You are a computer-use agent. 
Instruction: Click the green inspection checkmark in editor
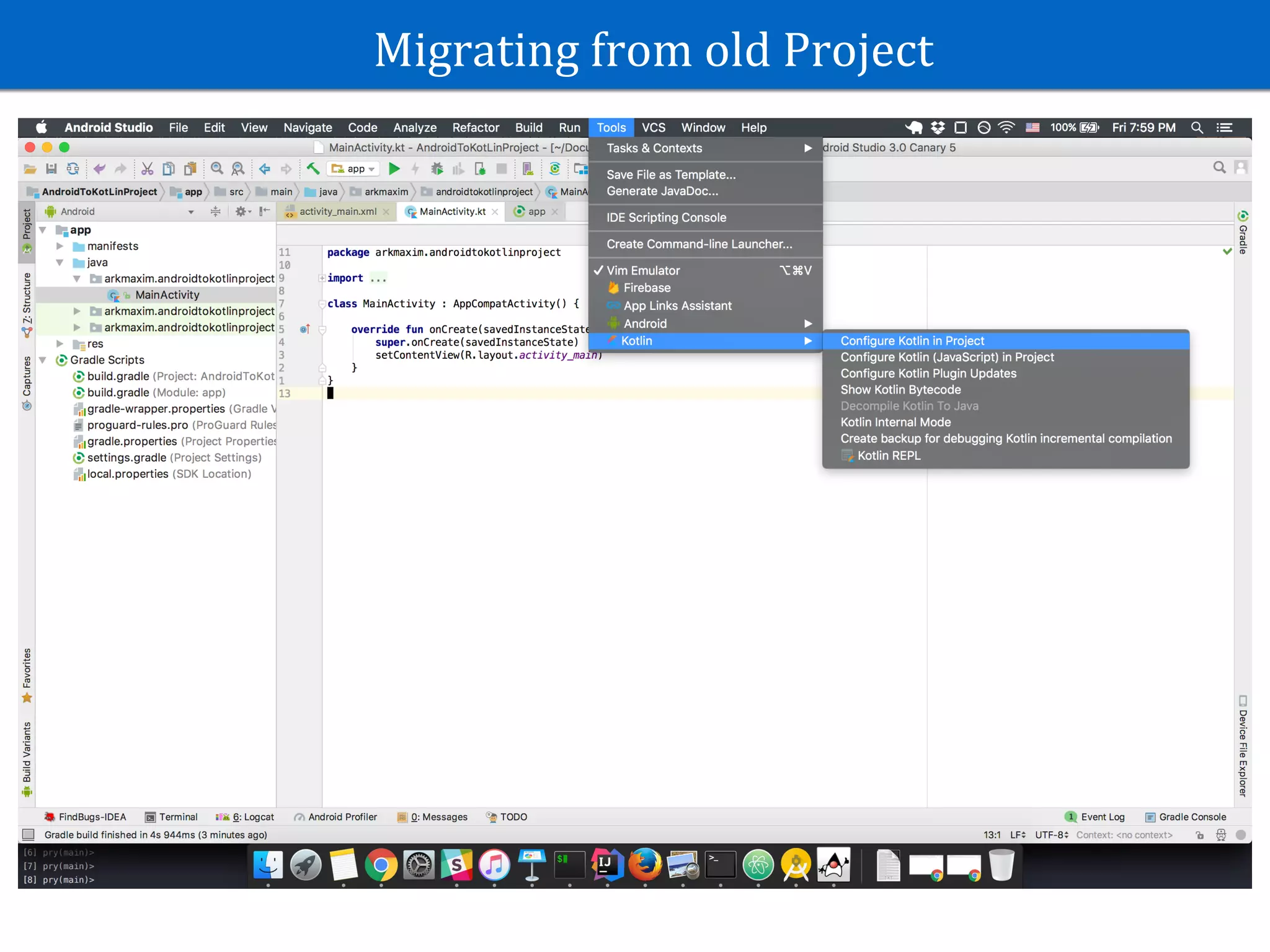tap(1227, 251)
